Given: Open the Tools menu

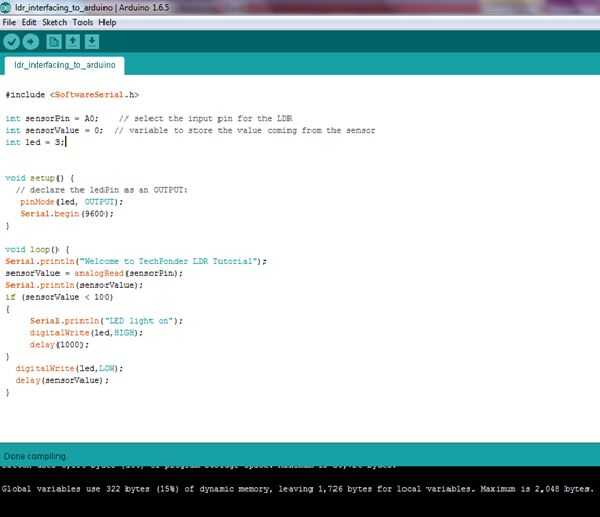Looking at the screenshot, I should pos(83,23).
